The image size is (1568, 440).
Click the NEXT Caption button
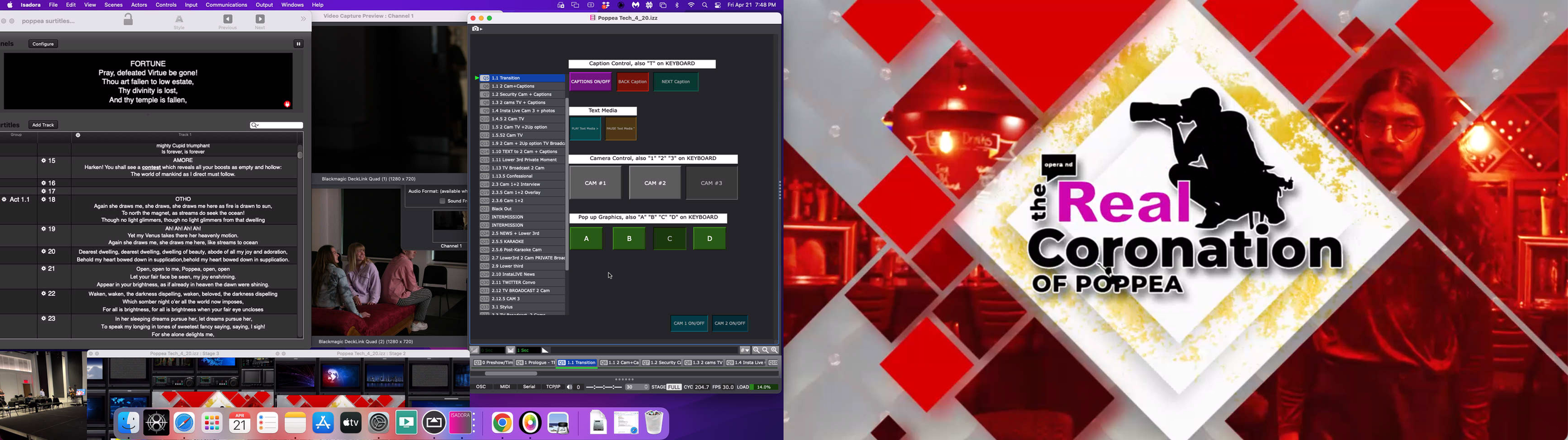[675, 82]
